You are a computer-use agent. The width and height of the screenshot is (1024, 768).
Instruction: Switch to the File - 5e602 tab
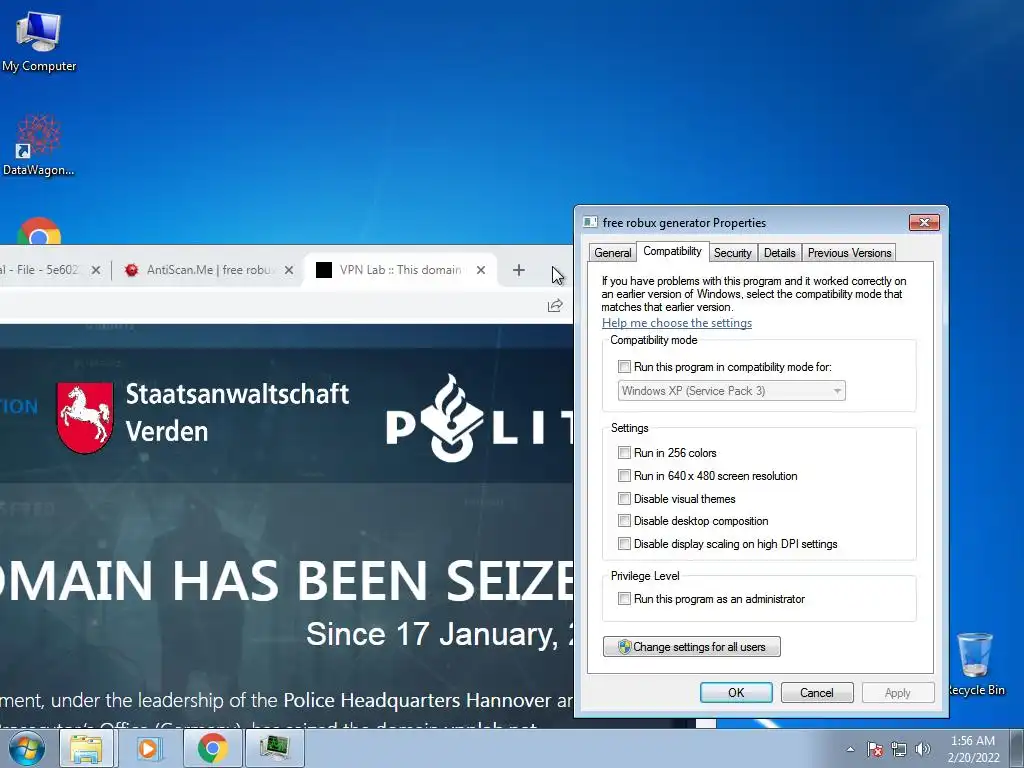tap(46, 270)
